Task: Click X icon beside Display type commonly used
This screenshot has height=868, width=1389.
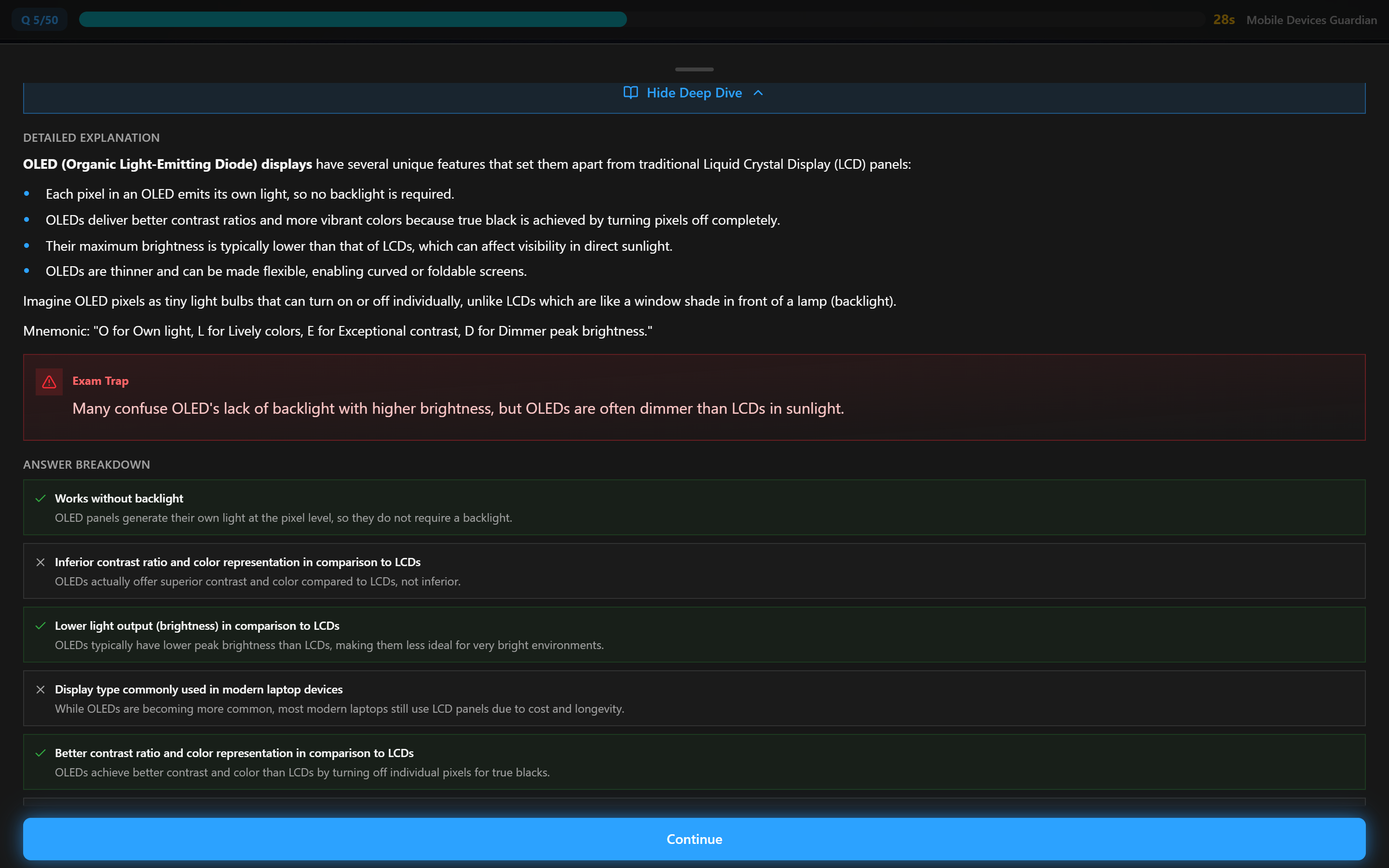Action: (40, 690)
